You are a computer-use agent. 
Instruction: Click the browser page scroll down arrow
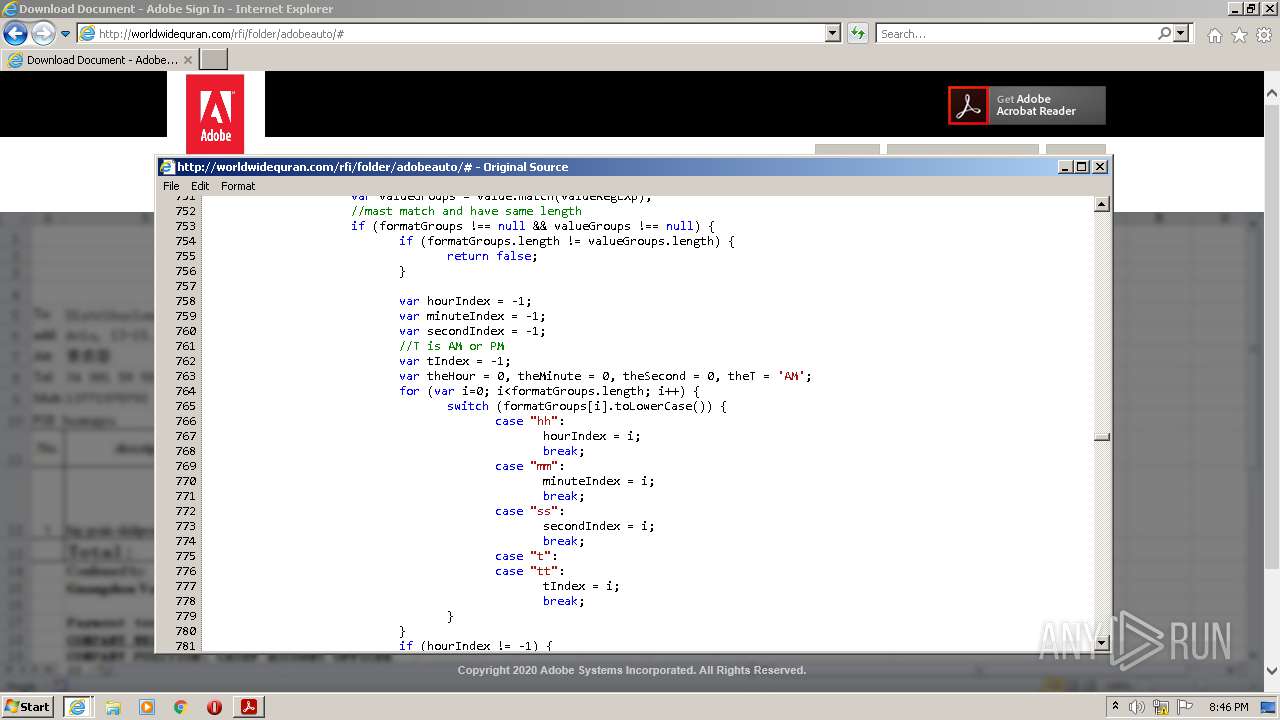[x=1272, y=671]
